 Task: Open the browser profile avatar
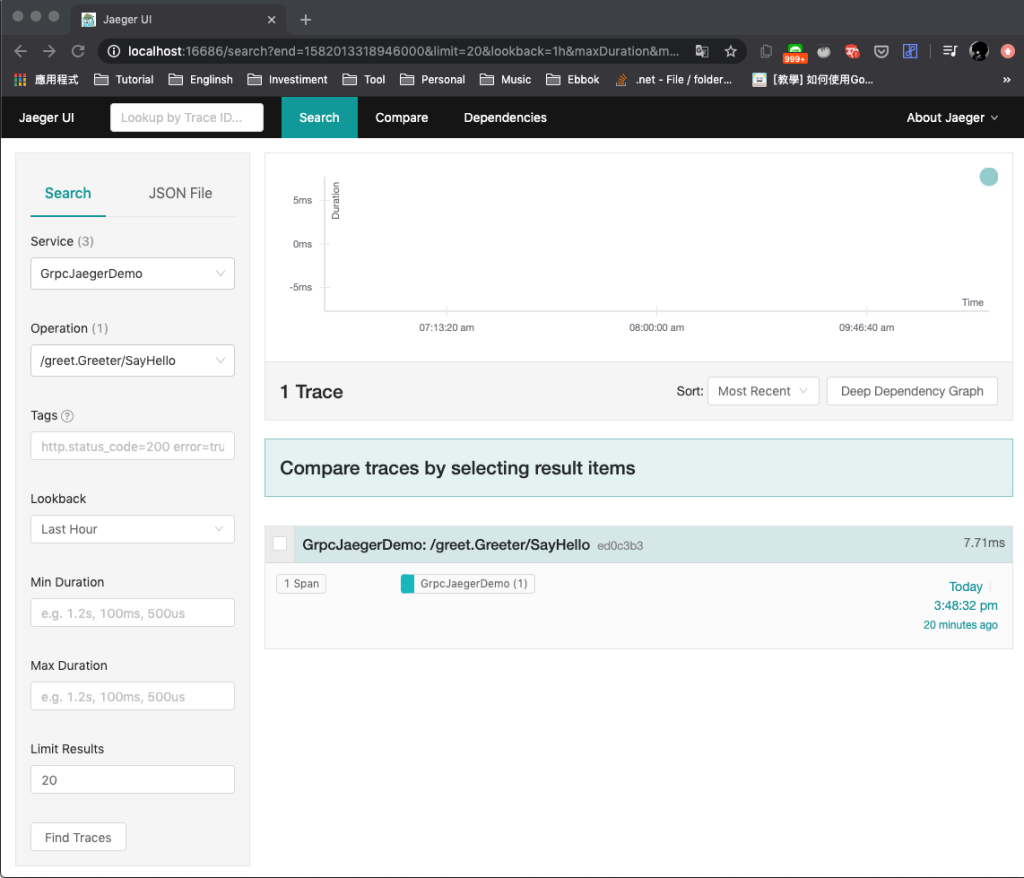979,51
